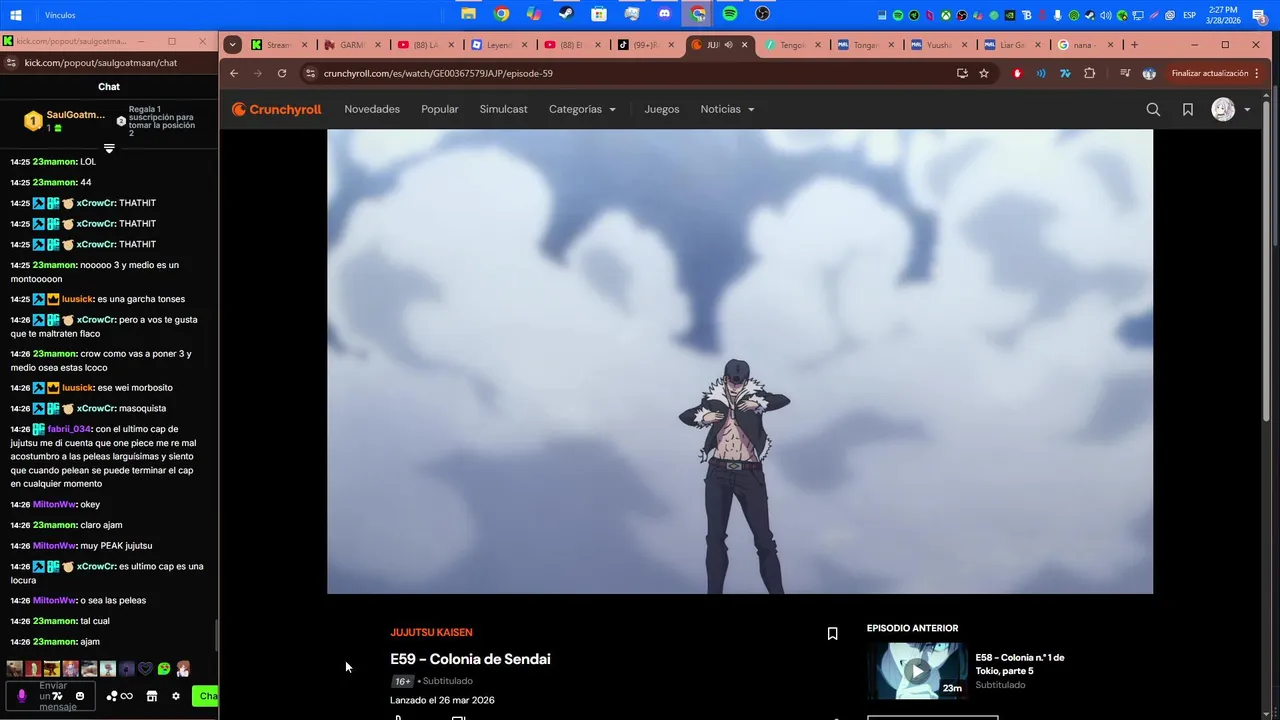The width and height of the screenshot is (1280, 720).
Task: Click the Kick chat message input field
Action: (52, 696)
